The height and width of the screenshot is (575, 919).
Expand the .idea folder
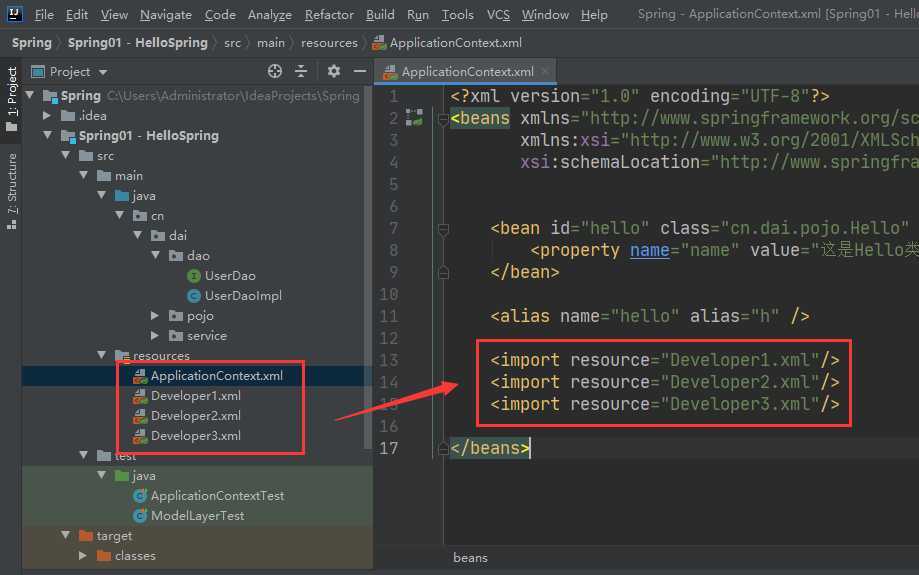point(47,115)
